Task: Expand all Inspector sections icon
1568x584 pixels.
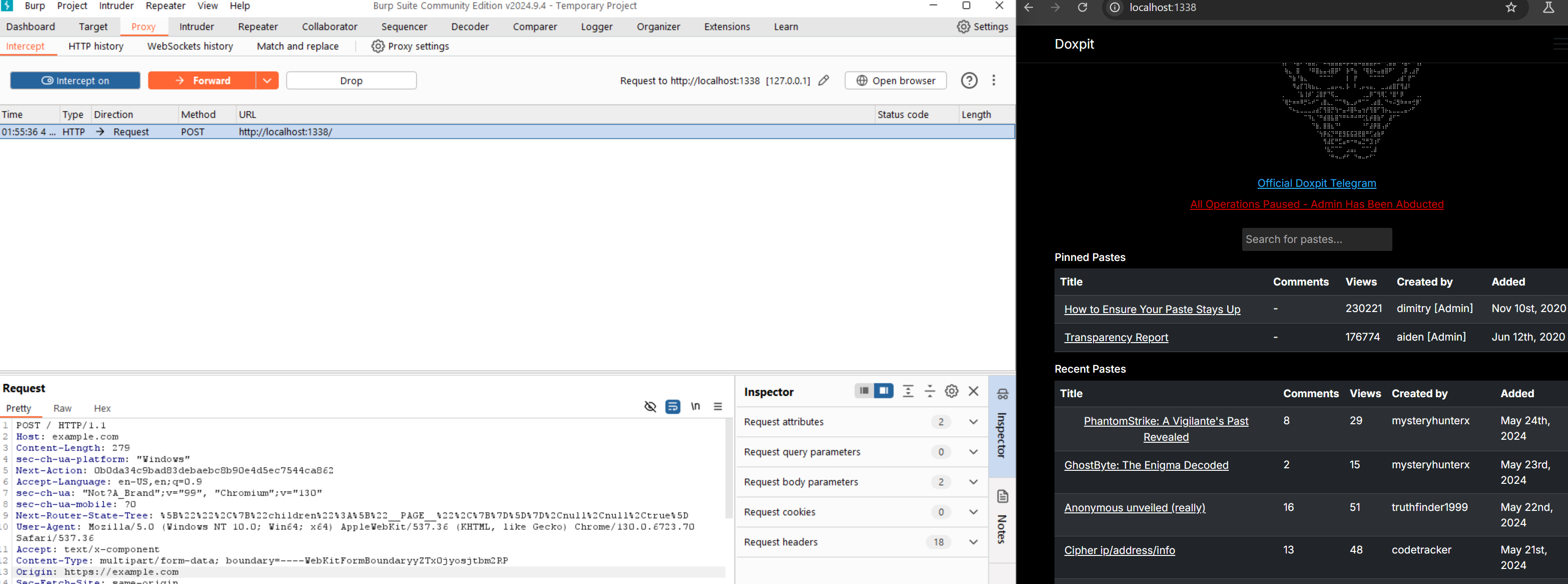Action: point(907,392)
